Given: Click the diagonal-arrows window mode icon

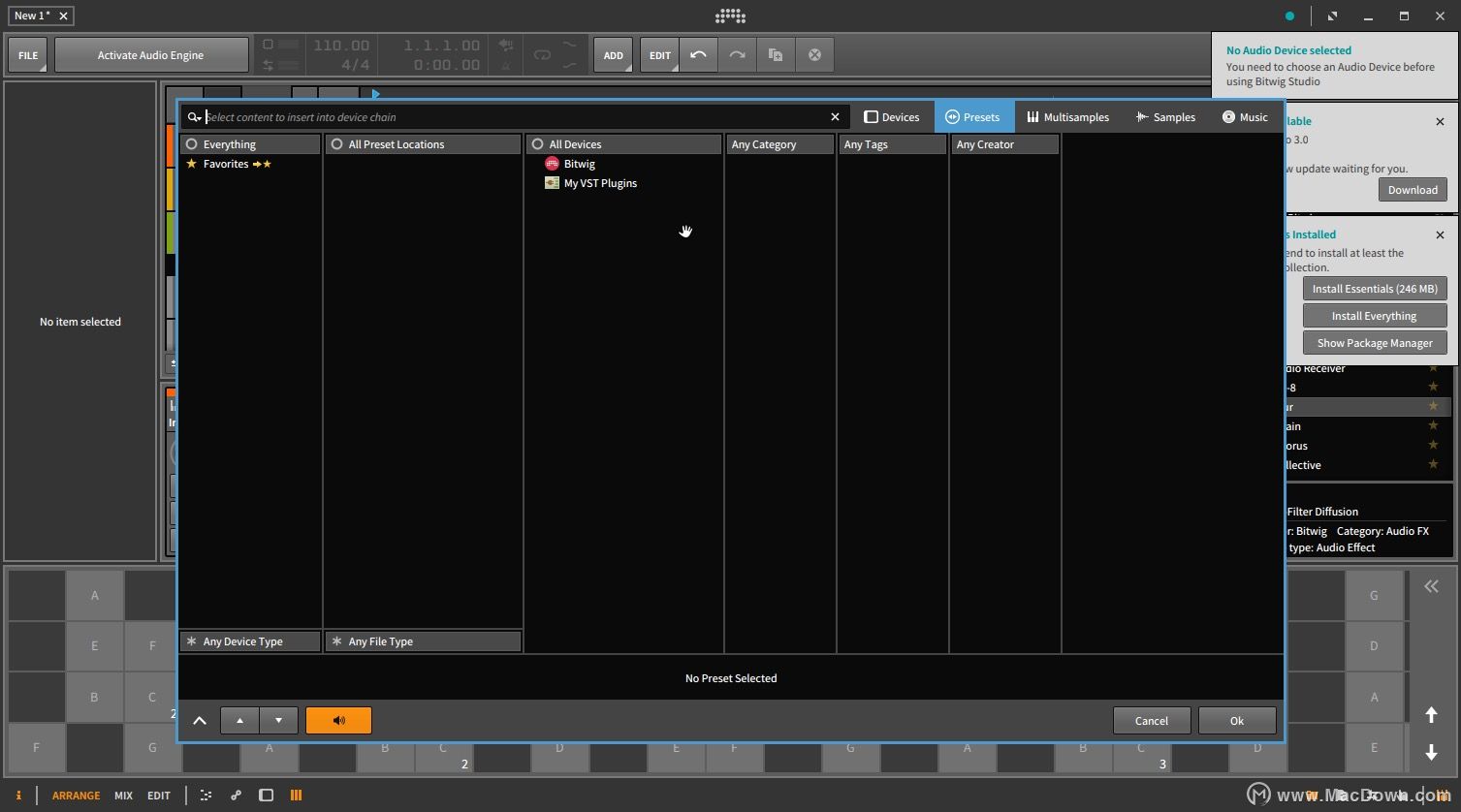Looking at the screenshot, I should 1332,16.
